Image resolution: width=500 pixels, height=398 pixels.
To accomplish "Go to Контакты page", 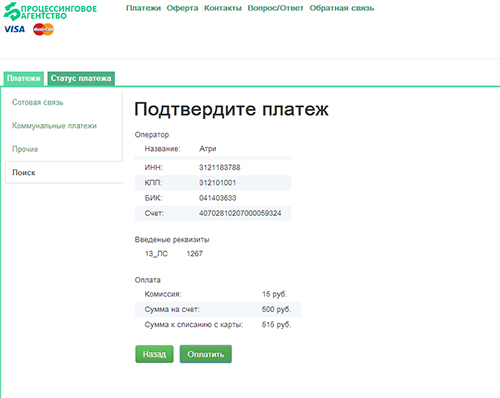I will pyautogui.click(x=223, y=8).
